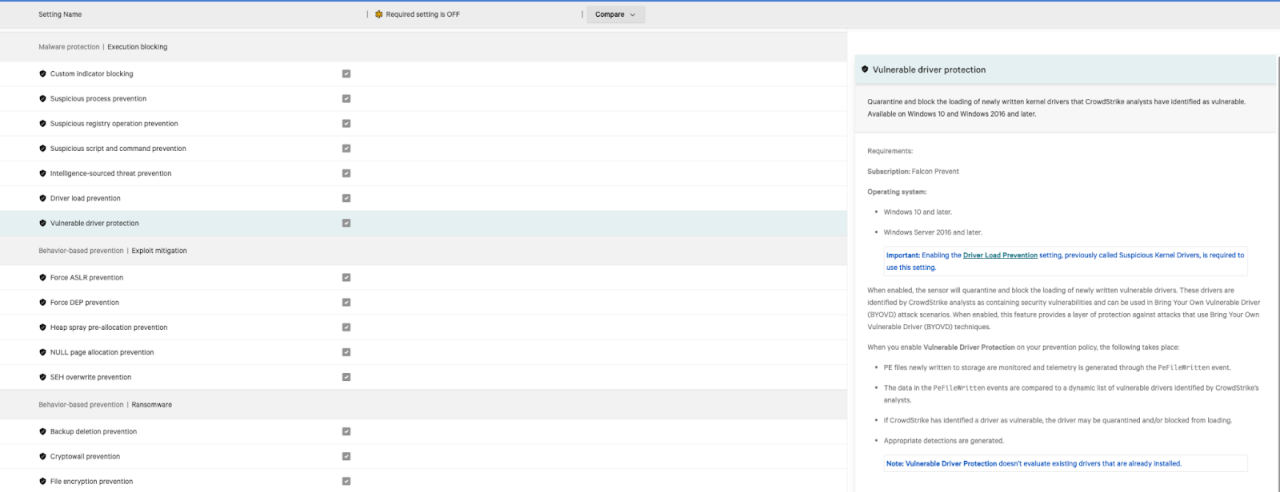Select Driver load prevention setting name
Screen dimensions: 1280x492
pyautogui.click(x=85, y=198)
